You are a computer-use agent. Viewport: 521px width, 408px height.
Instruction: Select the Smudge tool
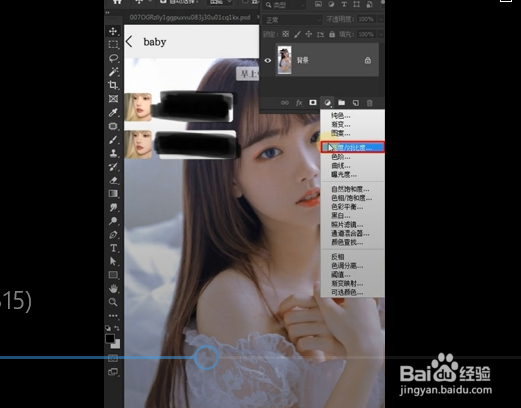[x=113, y=207]
